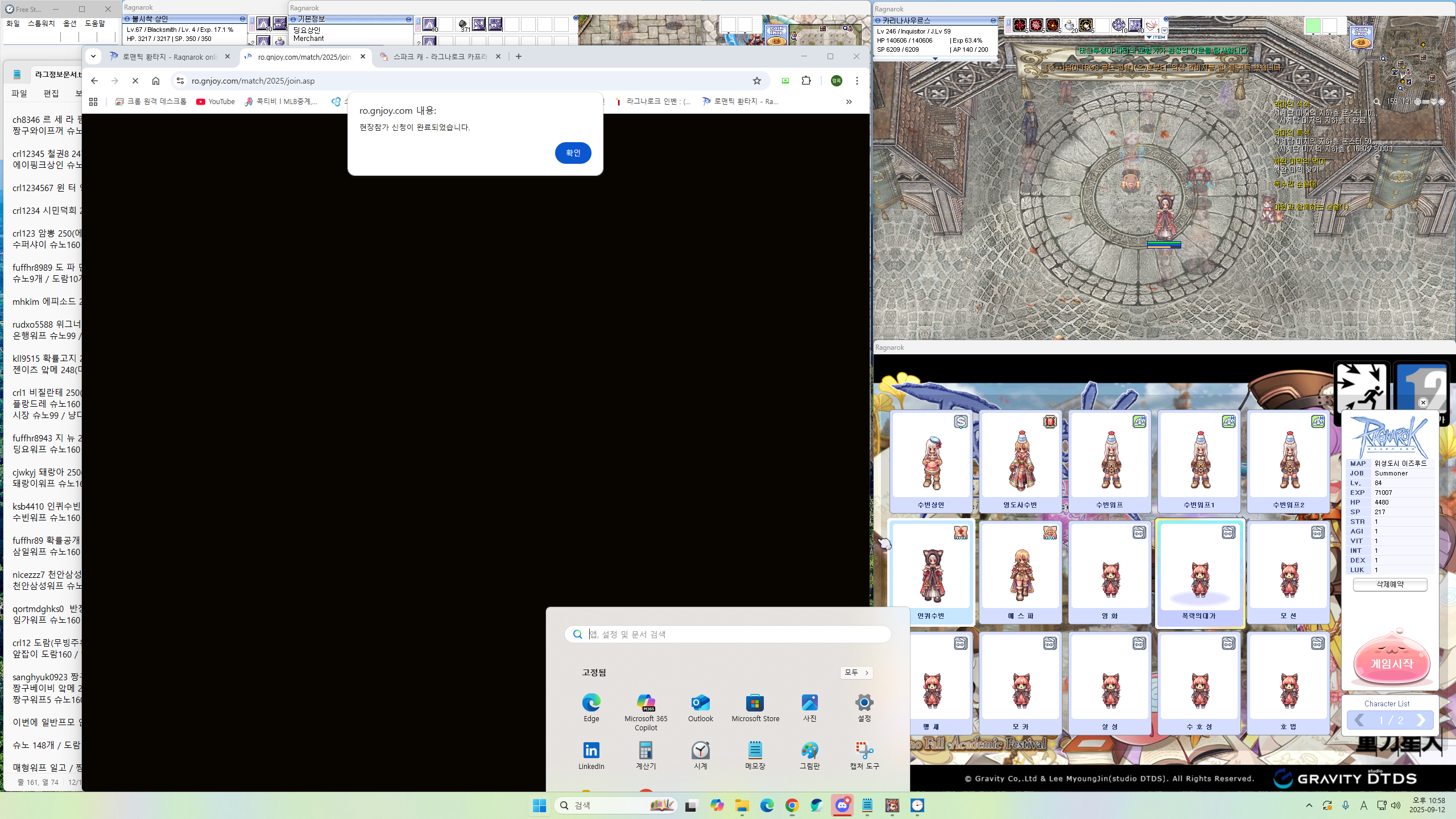Show more bookmarks chevron

point(848,101)
